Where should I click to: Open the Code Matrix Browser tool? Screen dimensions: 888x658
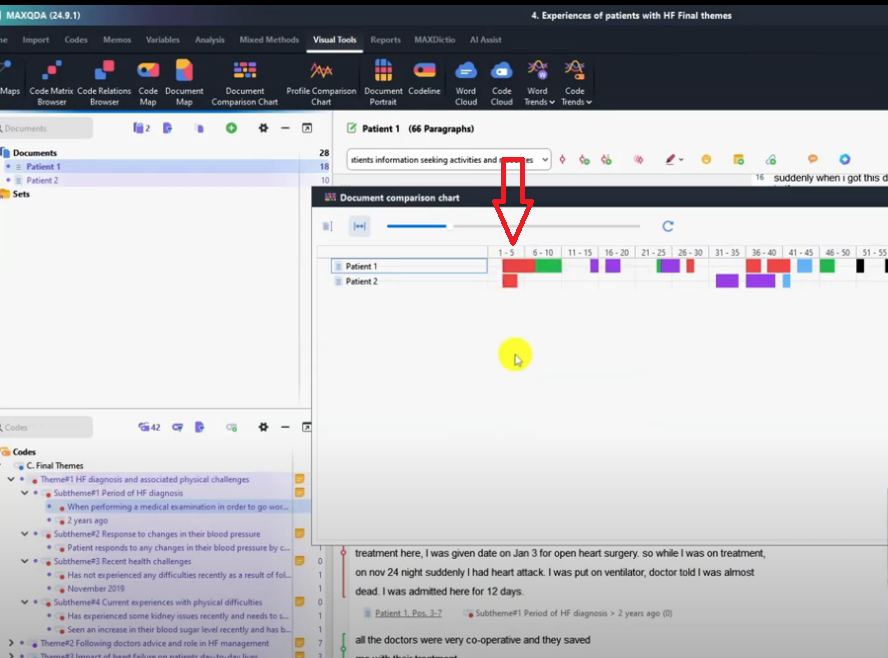coord(51,83)
